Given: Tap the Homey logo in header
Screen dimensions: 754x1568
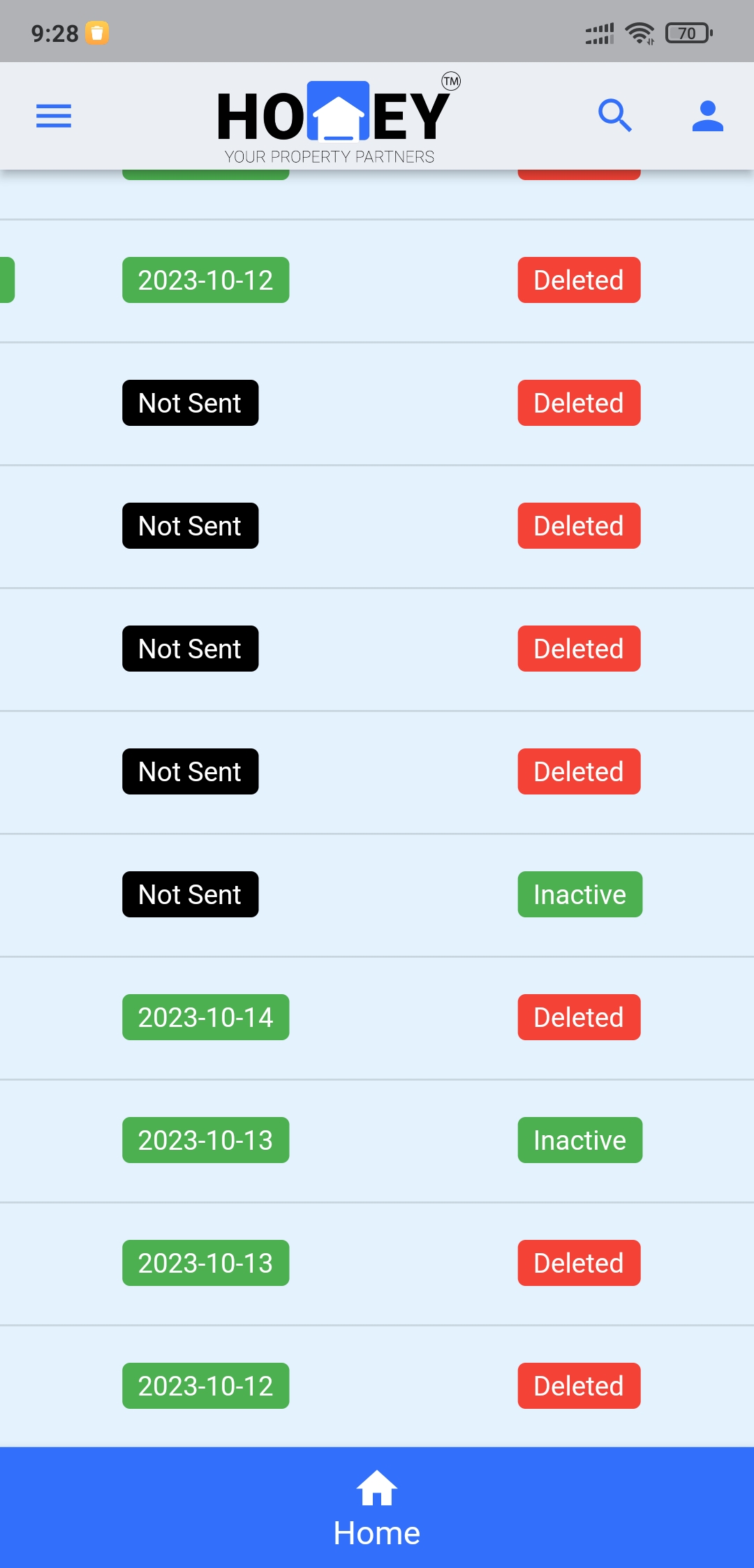Looking at the screenshot, I should click(x=334, y=119).
